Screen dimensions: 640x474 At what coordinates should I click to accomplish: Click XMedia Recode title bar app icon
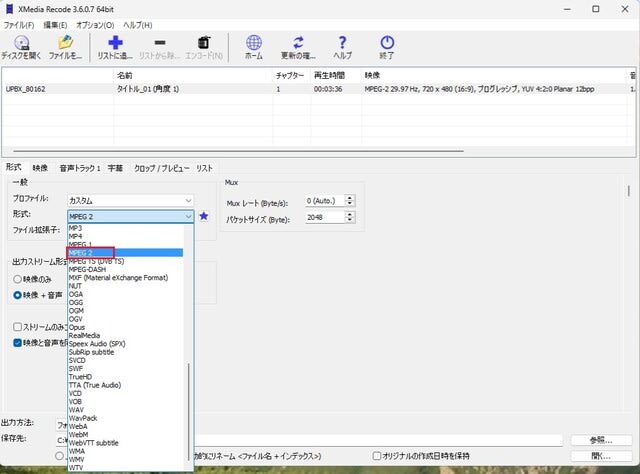coord(9,9)
